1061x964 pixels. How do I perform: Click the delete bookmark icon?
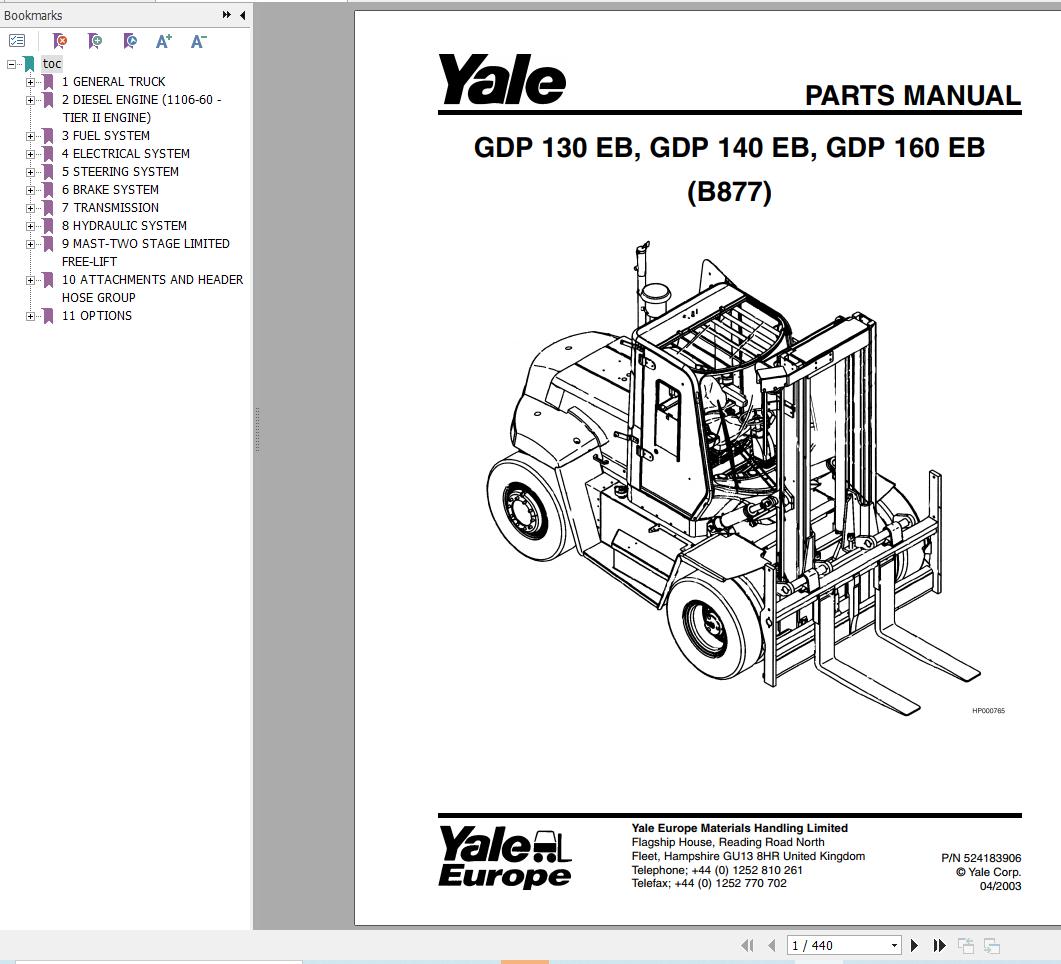pyautogui.click(x=60, y=41)
